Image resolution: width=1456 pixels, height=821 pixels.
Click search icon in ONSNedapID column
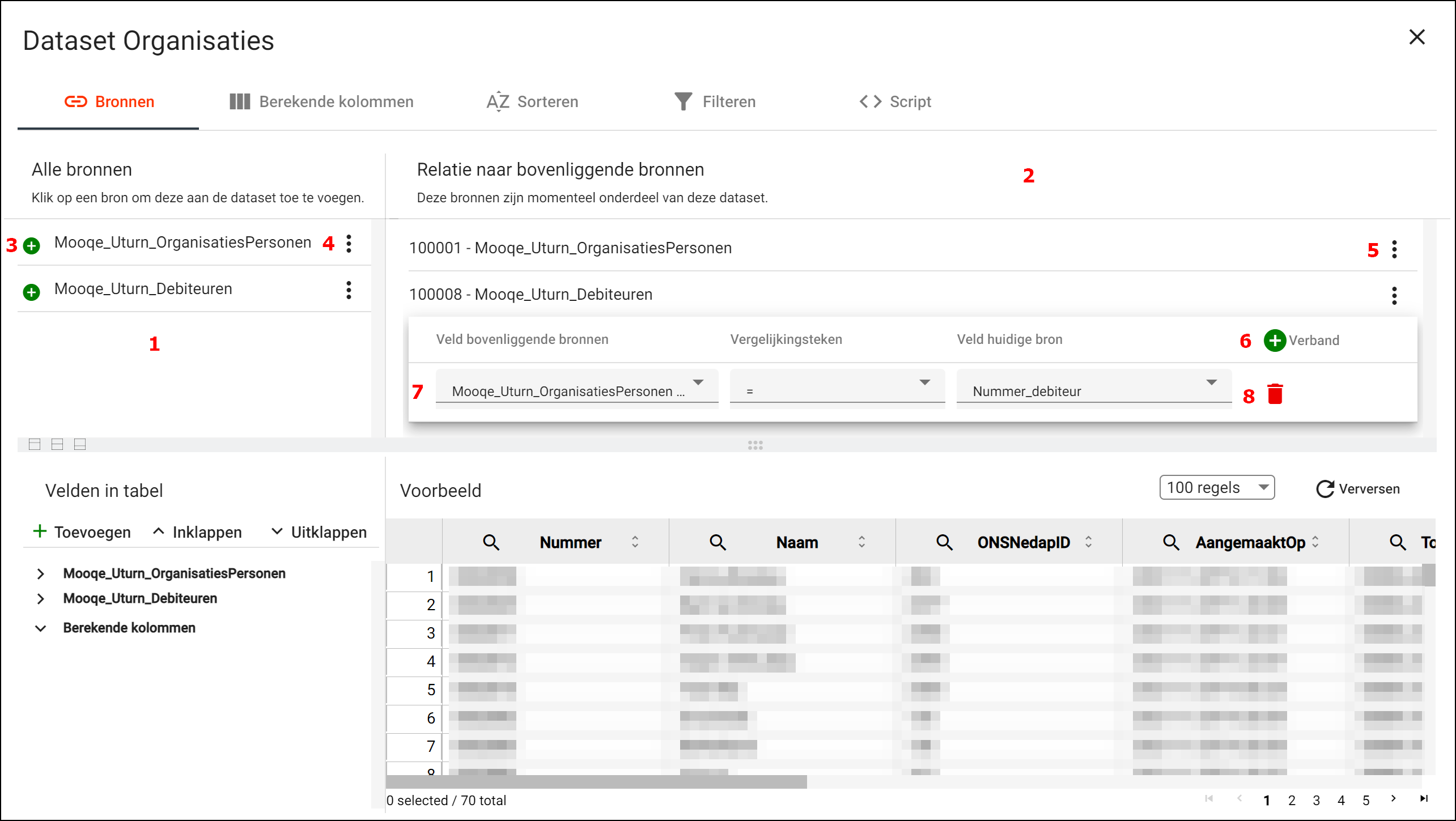click(944, 542)
